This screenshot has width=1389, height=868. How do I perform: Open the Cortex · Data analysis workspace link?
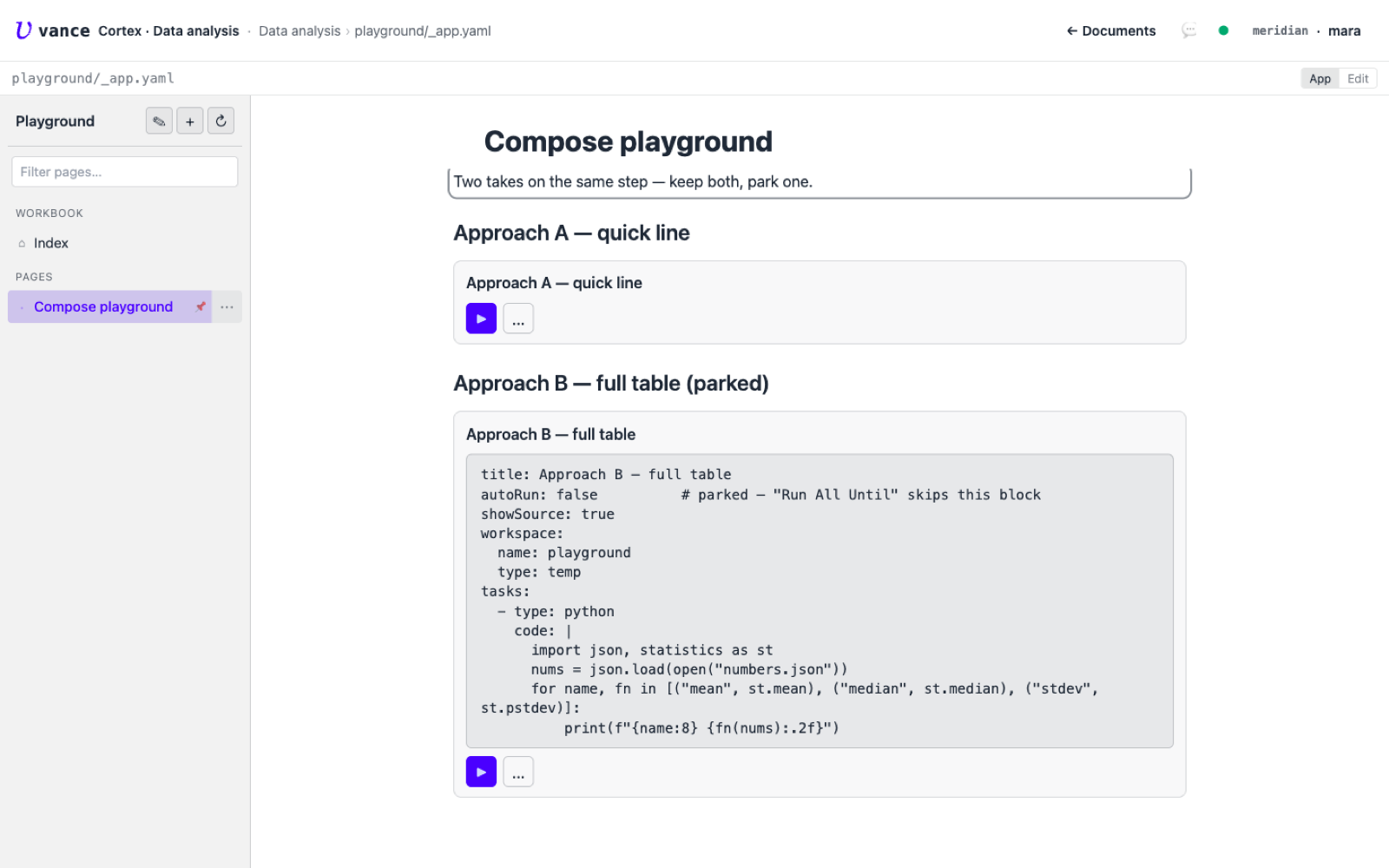click(x=168, y=31)
